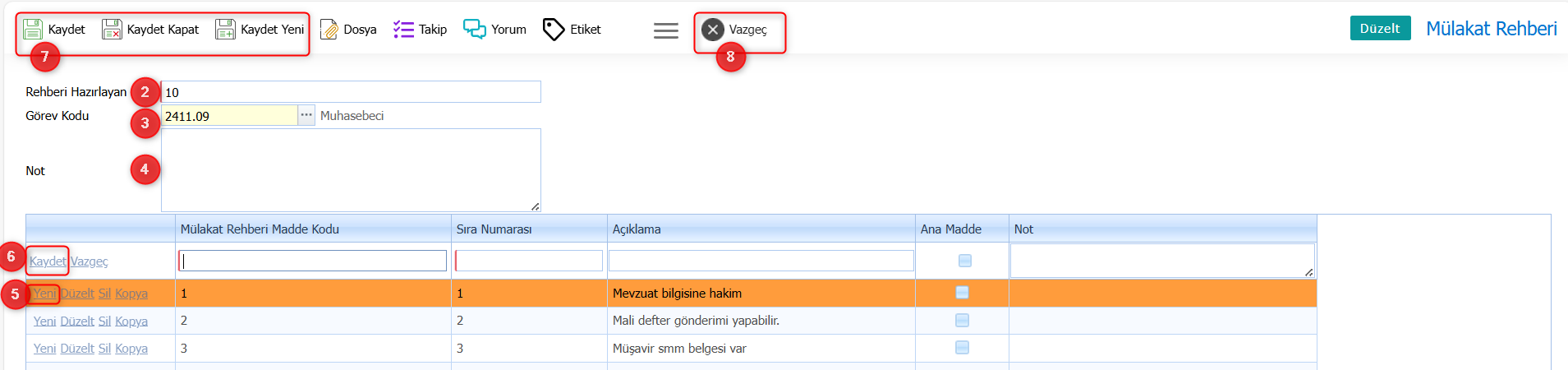Viewport: 1568px width, 370px height.
Task: Click Sil link in row 2
Action: [104, 321]
